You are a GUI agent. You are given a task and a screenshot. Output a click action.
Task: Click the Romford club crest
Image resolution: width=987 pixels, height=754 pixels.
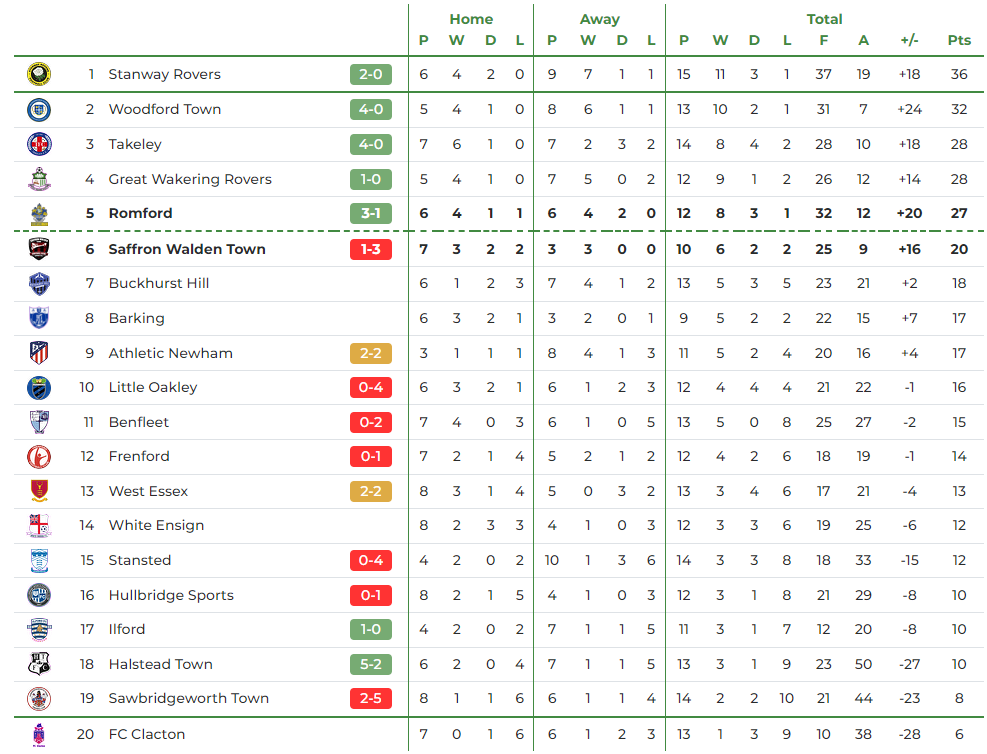pyautogui.click(x=39, y=214)
